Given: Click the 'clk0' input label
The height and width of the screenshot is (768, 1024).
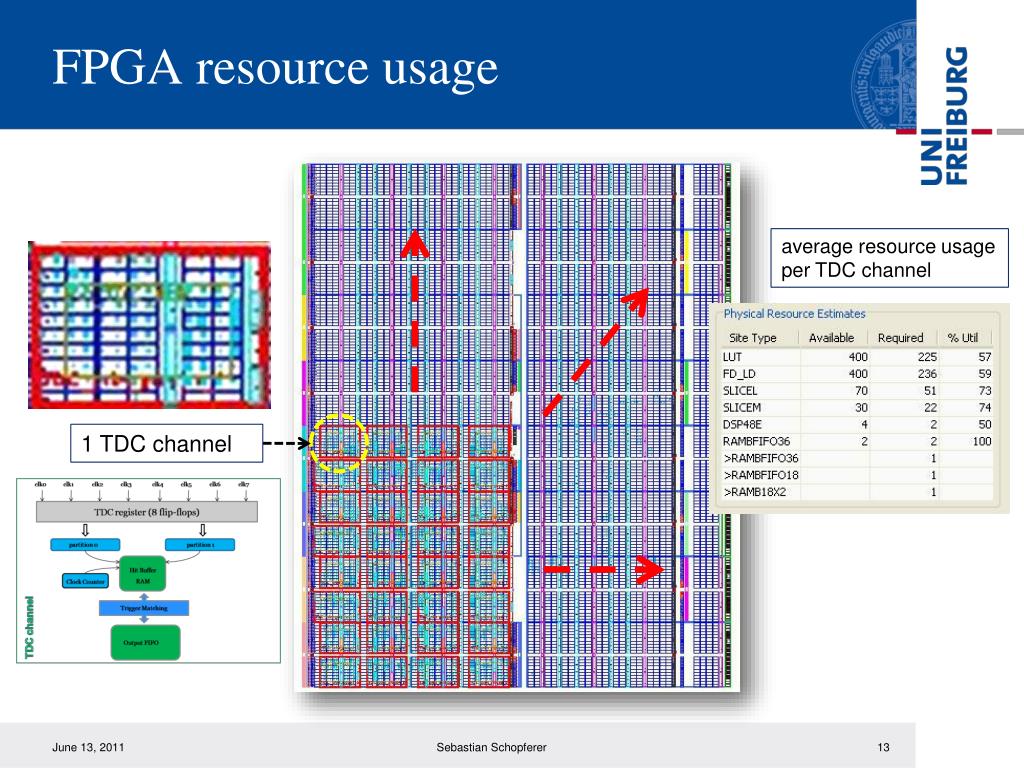Looking at the screenshot, I should pos(40,484).
